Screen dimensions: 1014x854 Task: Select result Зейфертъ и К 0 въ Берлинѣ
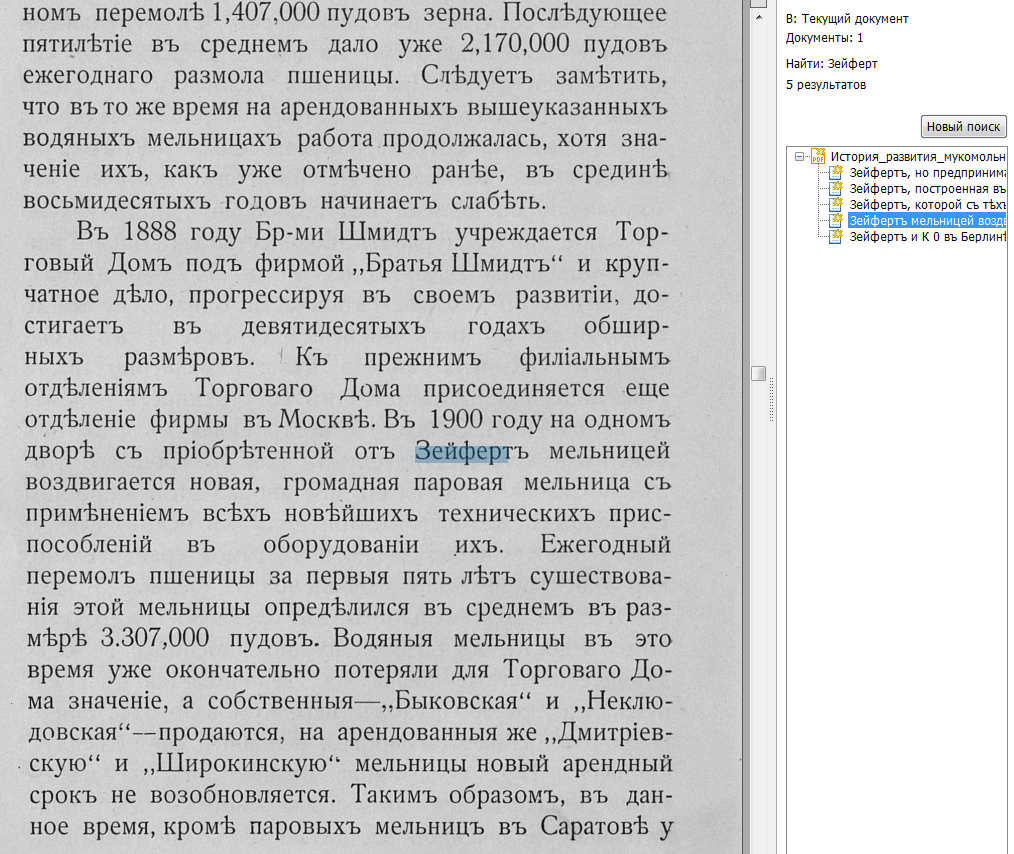pos(927,237)
